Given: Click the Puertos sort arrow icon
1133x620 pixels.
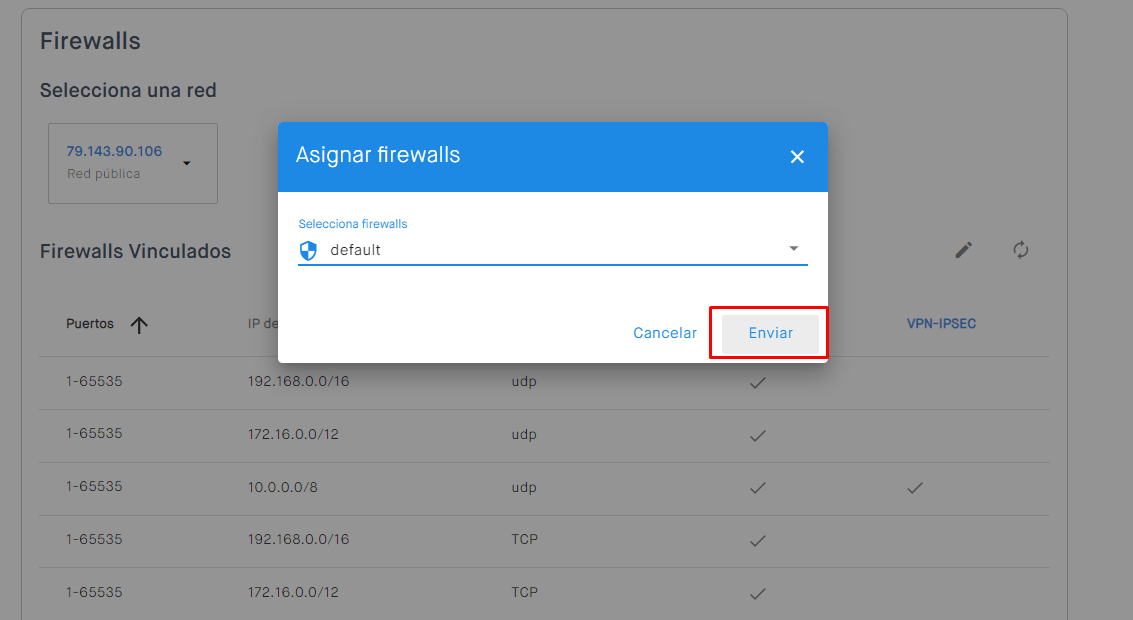Looking at the screenshot, I should tap(139, 325).
